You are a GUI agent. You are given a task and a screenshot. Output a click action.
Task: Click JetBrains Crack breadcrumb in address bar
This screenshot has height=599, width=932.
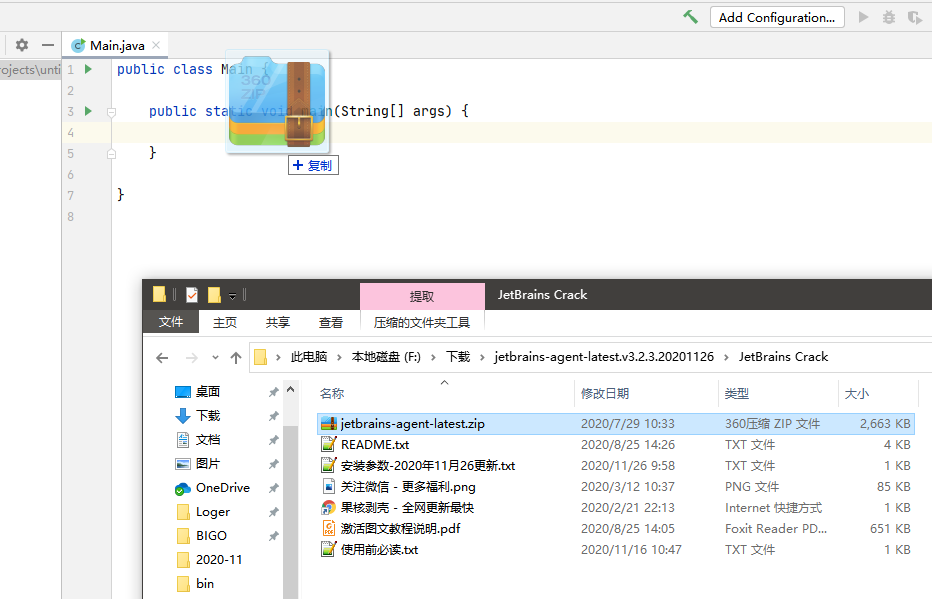coord(783,357)
